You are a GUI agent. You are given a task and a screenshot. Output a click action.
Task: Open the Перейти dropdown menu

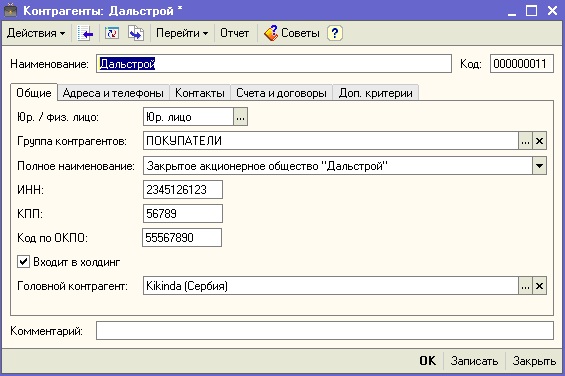(x=182, y=33)
